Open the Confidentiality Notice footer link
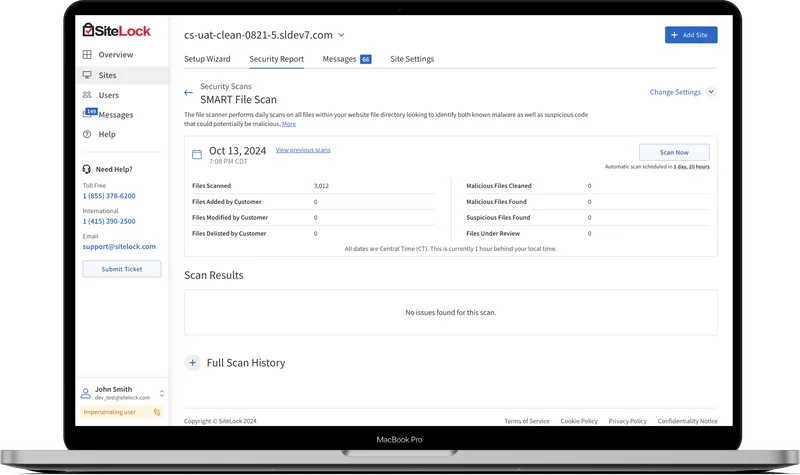800x475 pixels. click(x=687, y=421)
